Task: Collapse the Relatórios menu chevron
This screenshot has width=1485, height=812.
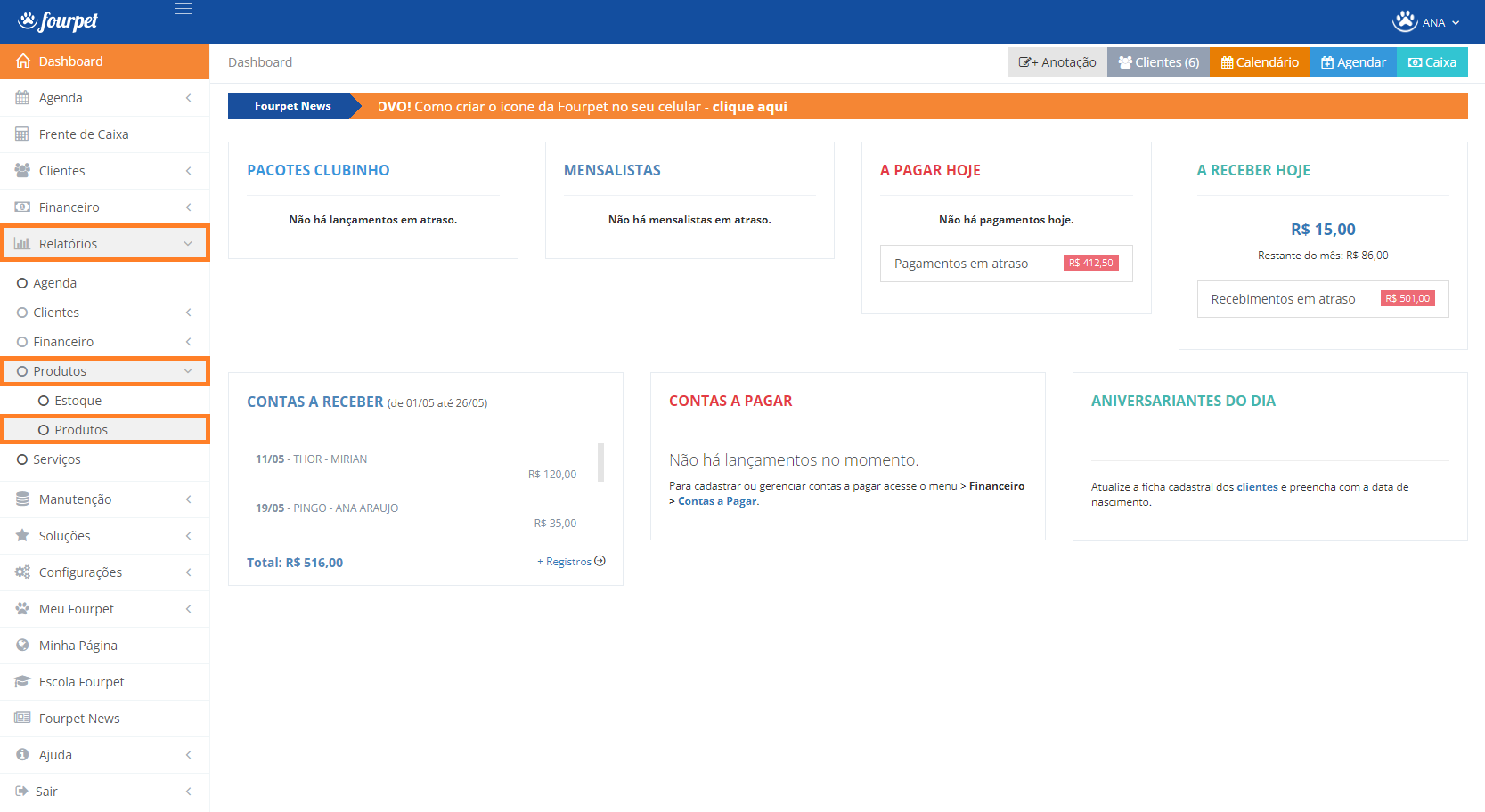Action: point(188,244)
